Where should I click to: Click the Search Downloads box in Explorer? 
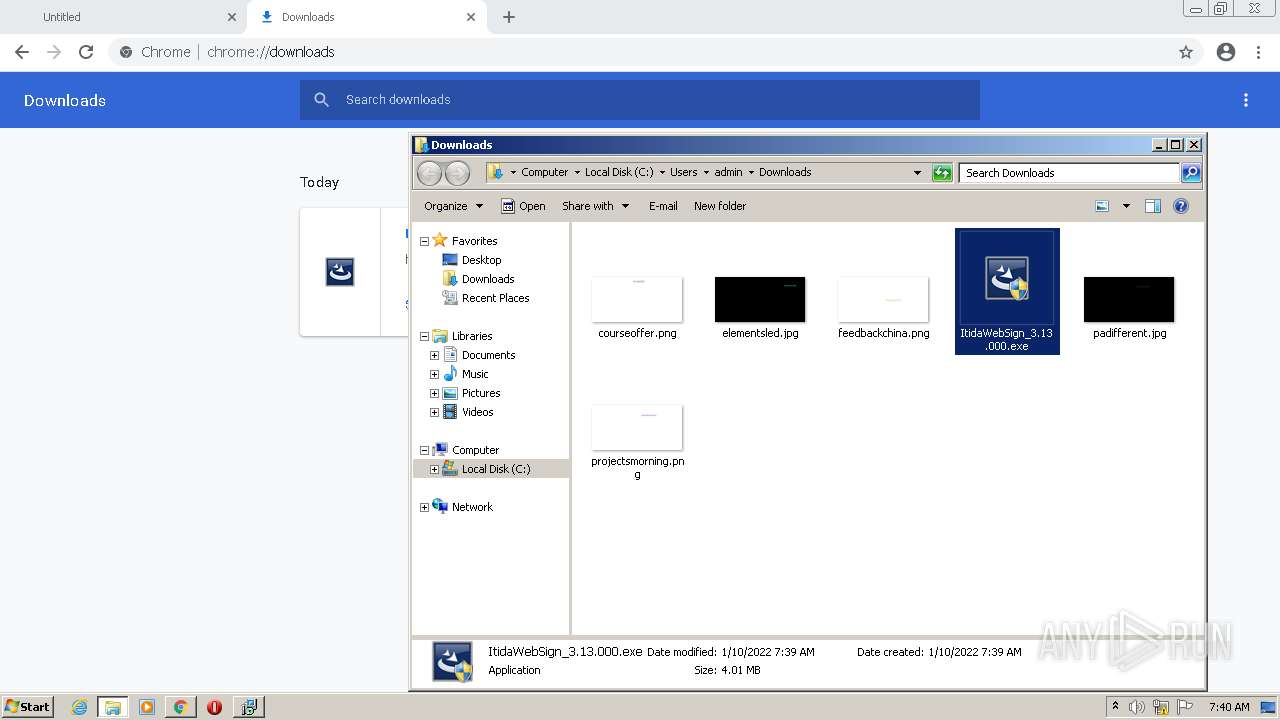pyautogui.click(x=1069, y=173)
